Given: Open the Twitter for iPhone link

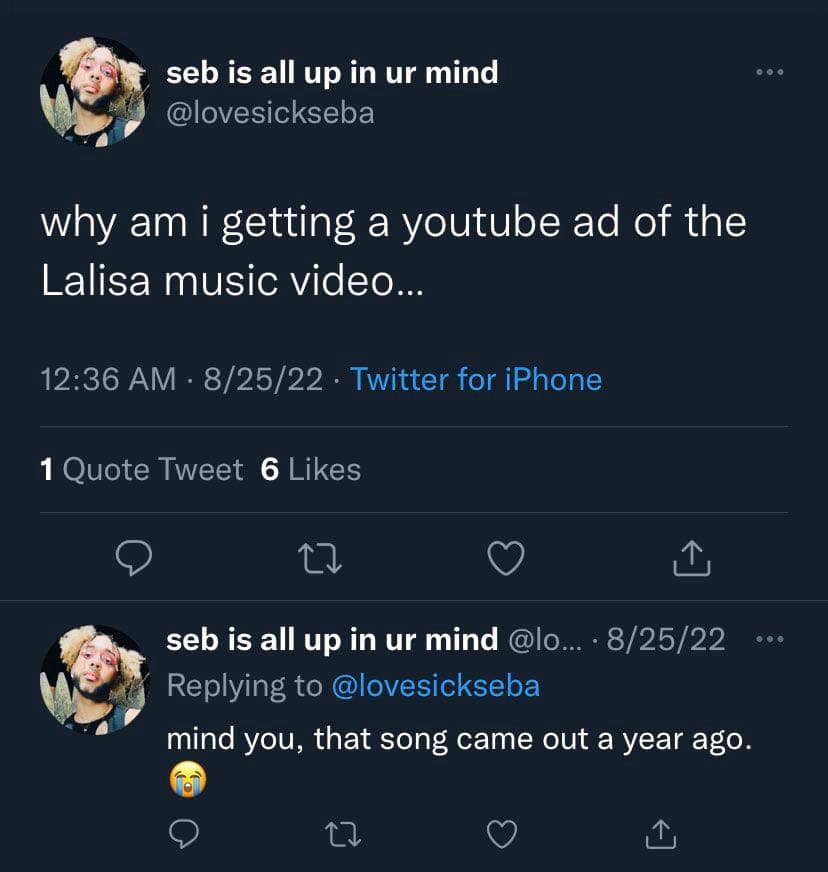Looking at the screenshot, I should click(476, 379).
